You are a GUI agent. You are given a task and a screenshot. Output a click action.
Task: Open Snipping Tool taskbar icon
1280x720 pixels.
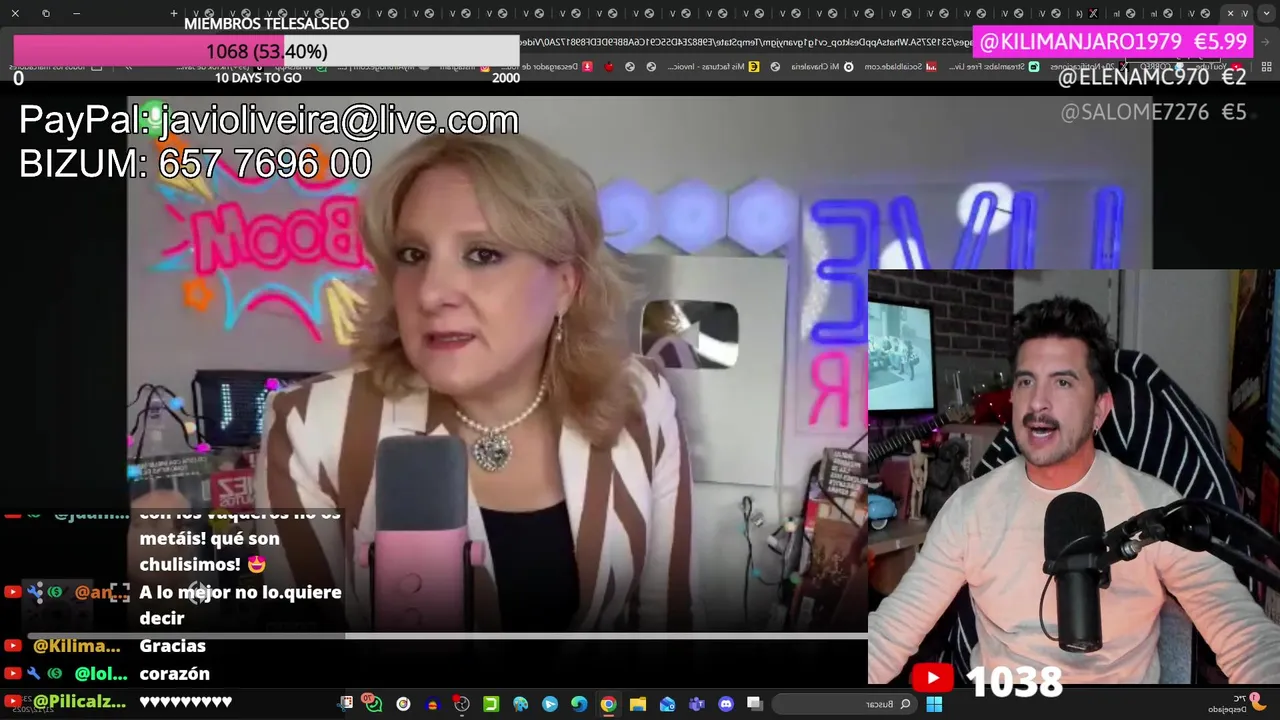(x=345, y=703)
